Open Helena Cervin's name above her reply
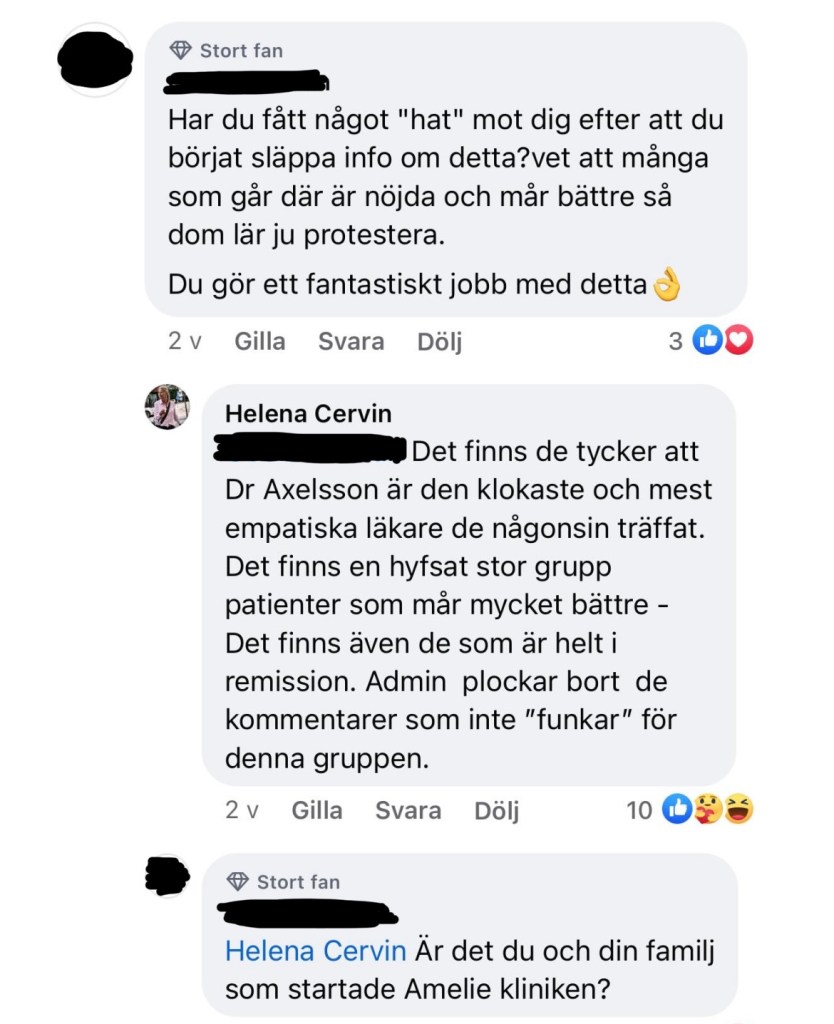This screenshot has height=1024, width=834. coord(308,413)
